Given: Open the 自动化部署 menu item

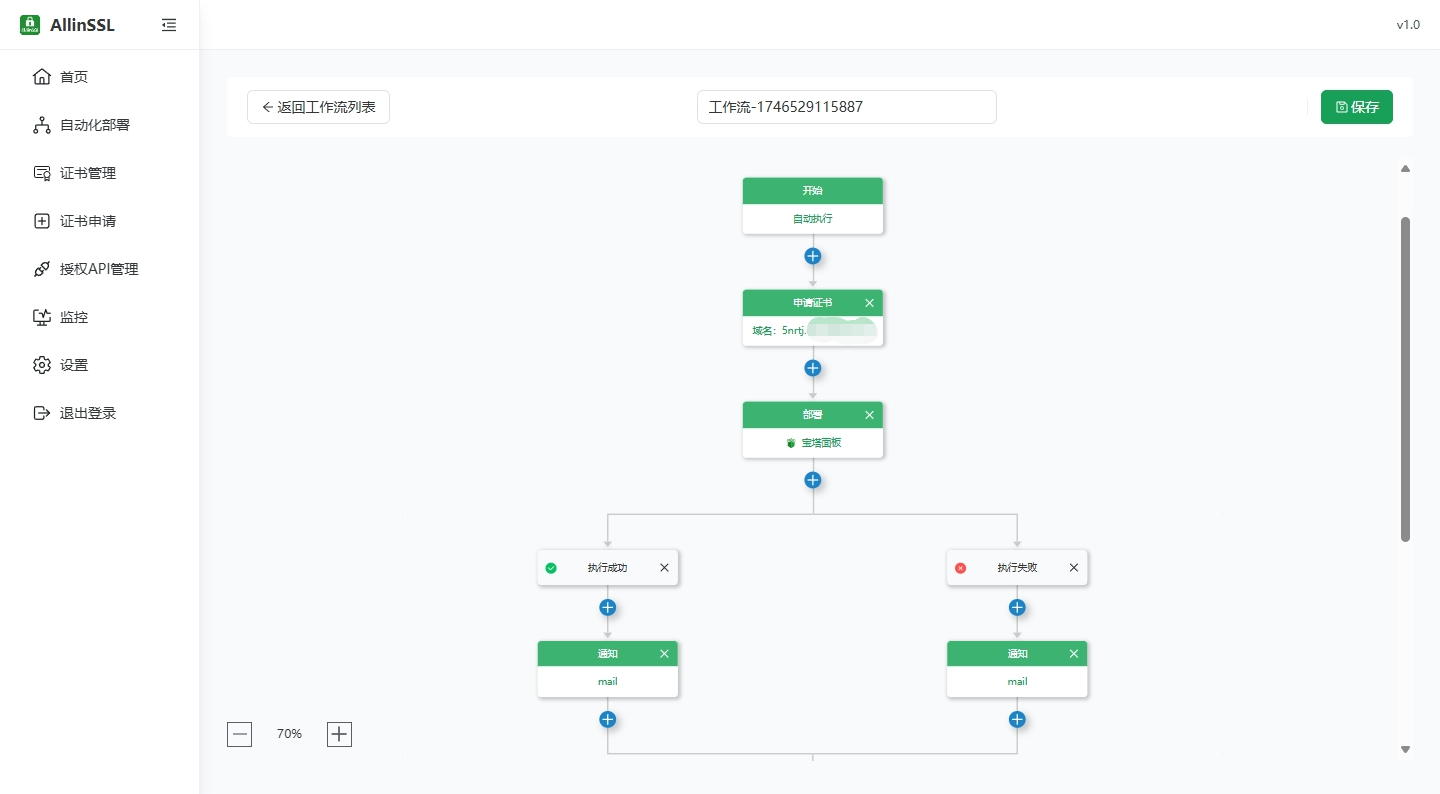Looking at the screenshot, I should point(94,125).
